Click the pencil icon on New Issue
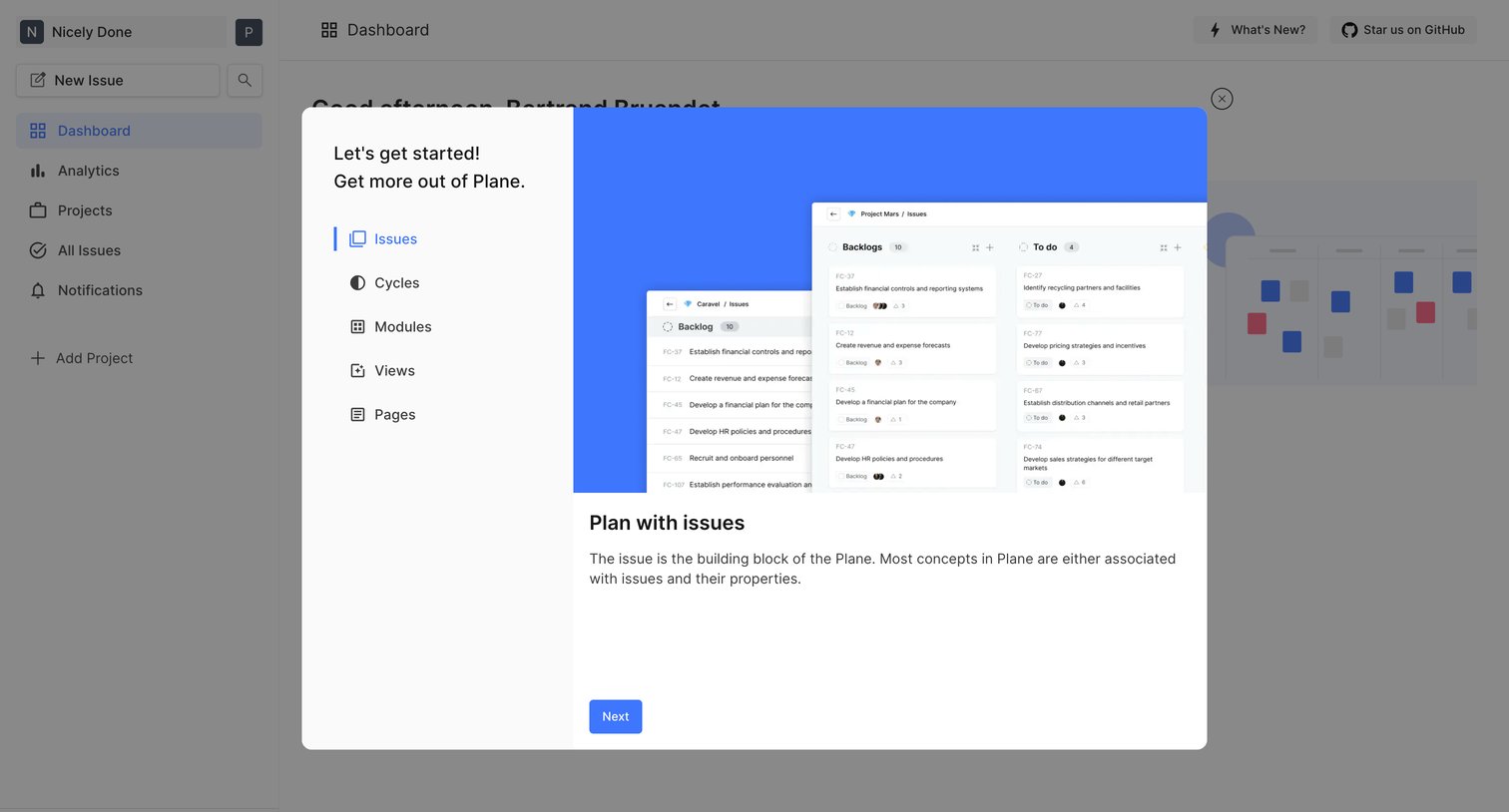Screen dimensions: 1509x812 [38, 81]
